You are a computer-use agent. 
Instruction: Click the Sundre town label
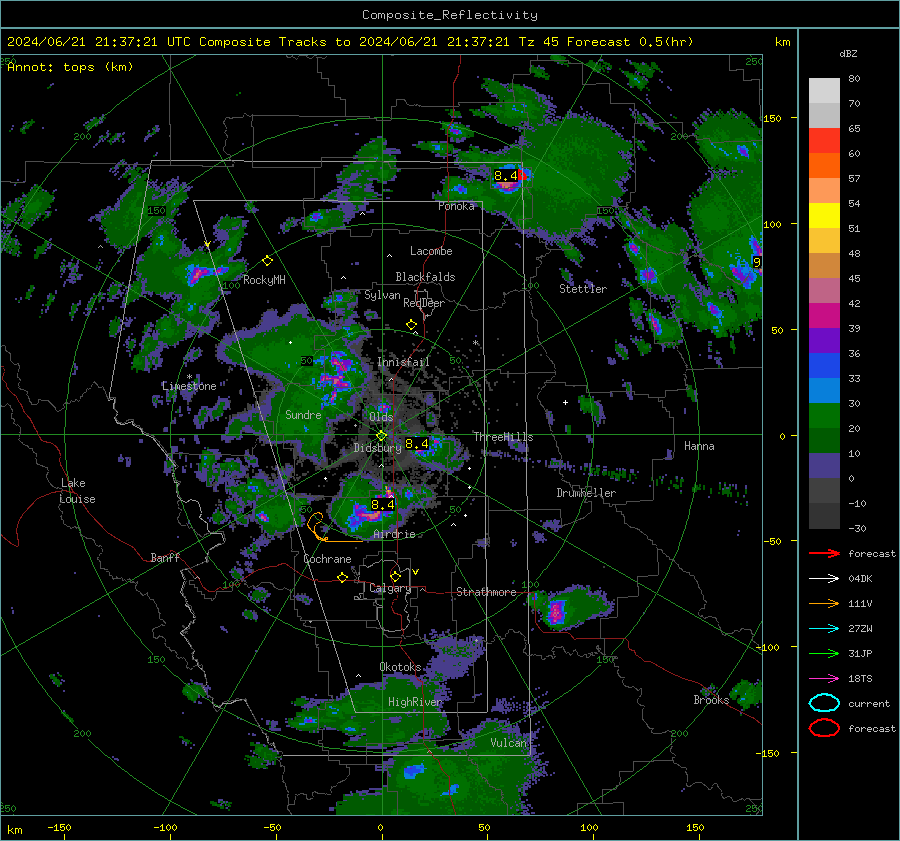pyautogui.click(x=303, y=415)
